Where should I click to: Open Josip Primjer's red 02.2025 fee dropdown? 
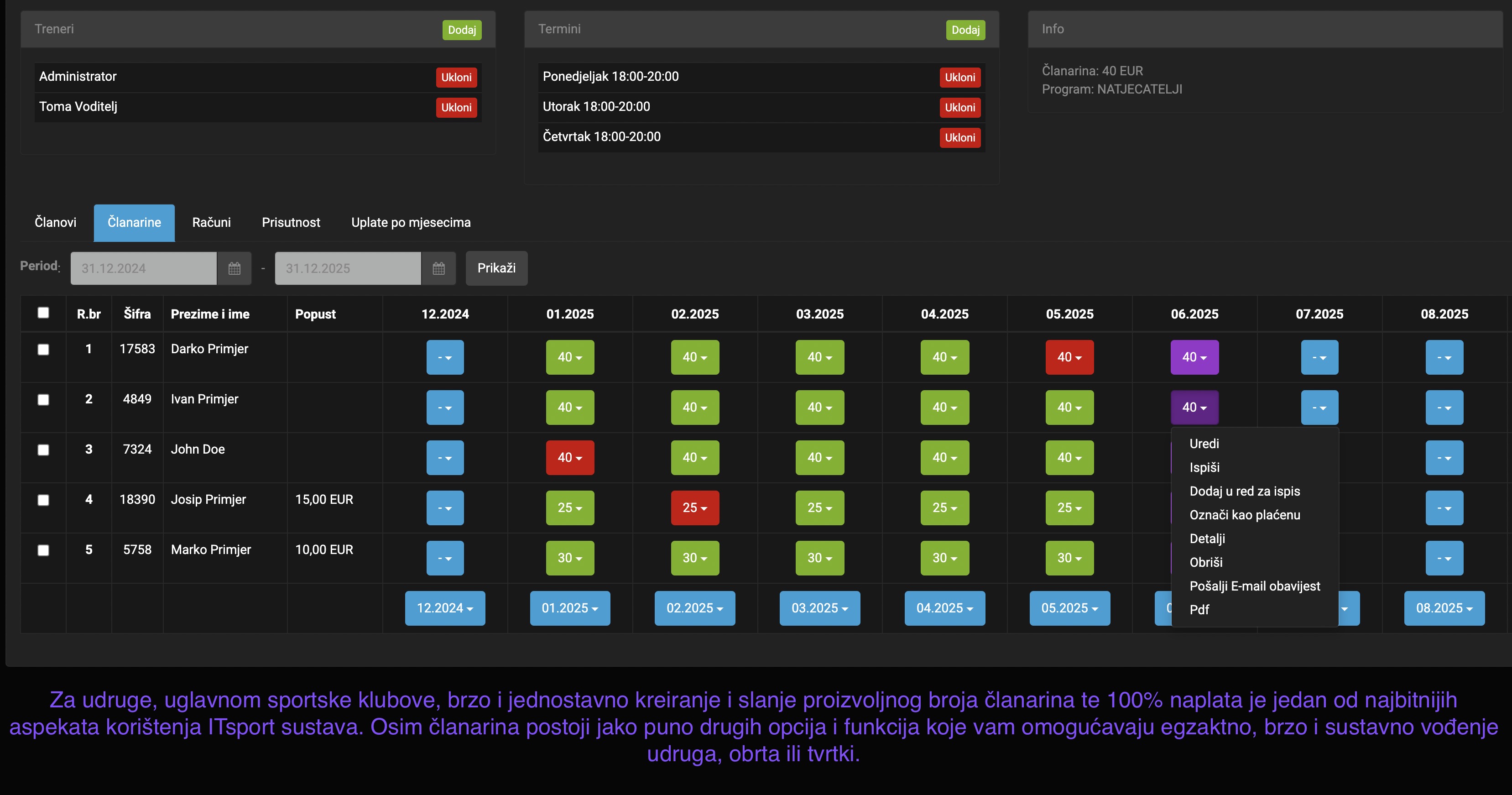pyautogui.click(x=694, y=508)
